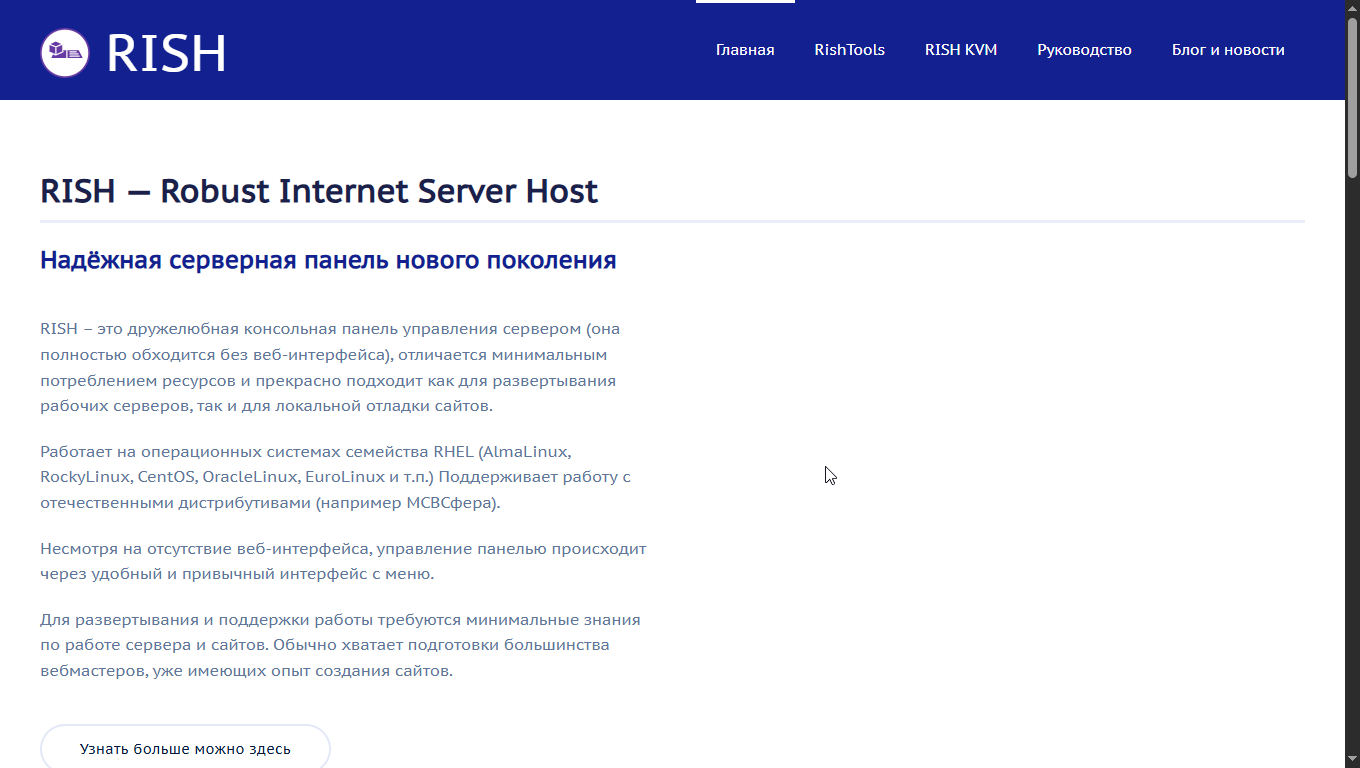1360x768 pixels.
Task: Click the heading "RISH — Robust Internet Server Host"
Action: coord(318,191)
